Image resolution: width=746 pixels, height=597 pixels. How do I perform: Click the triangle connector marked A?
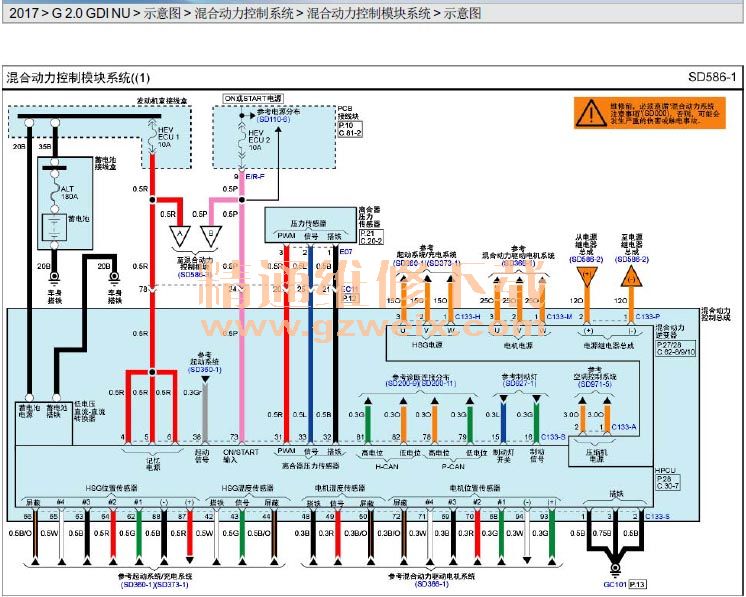[x=180, y=236]
